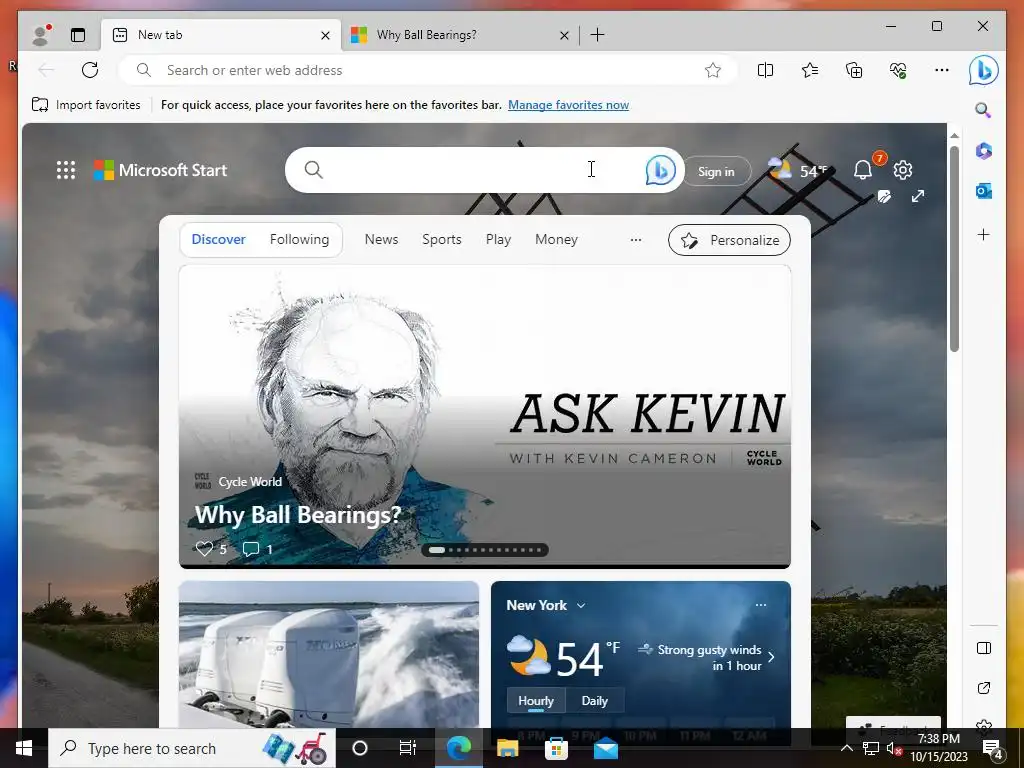
Task: Add sidebar app plus icon
Action: click(x=984, y=234)
